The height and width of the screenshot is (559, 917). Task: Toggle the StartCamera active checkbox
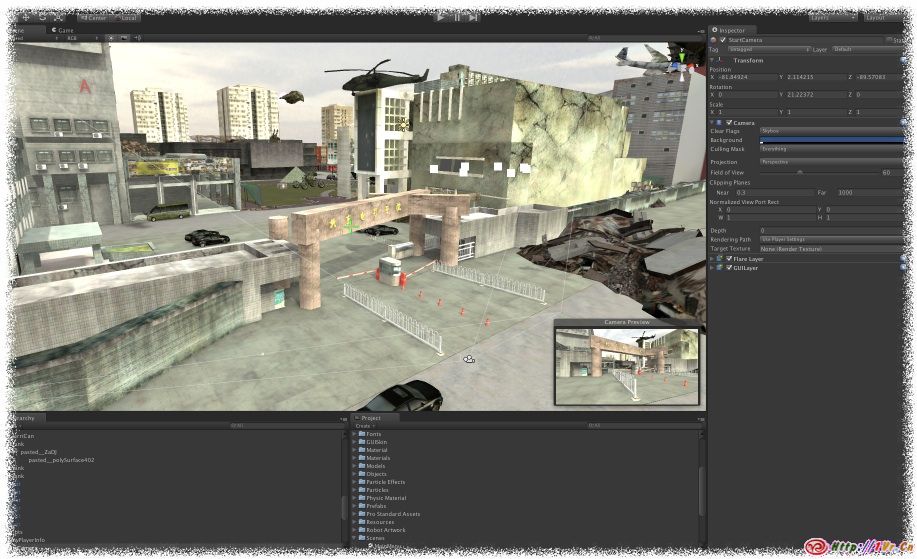coord(724,40)
